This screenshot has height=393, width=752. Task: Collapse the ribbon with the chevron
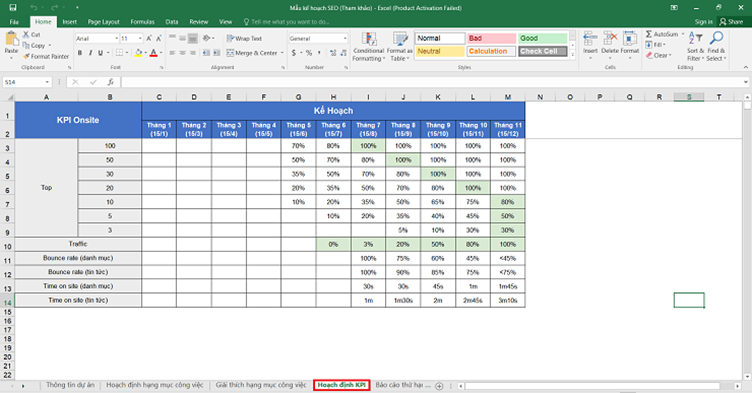pyautogui.click(x=746, y=67)
